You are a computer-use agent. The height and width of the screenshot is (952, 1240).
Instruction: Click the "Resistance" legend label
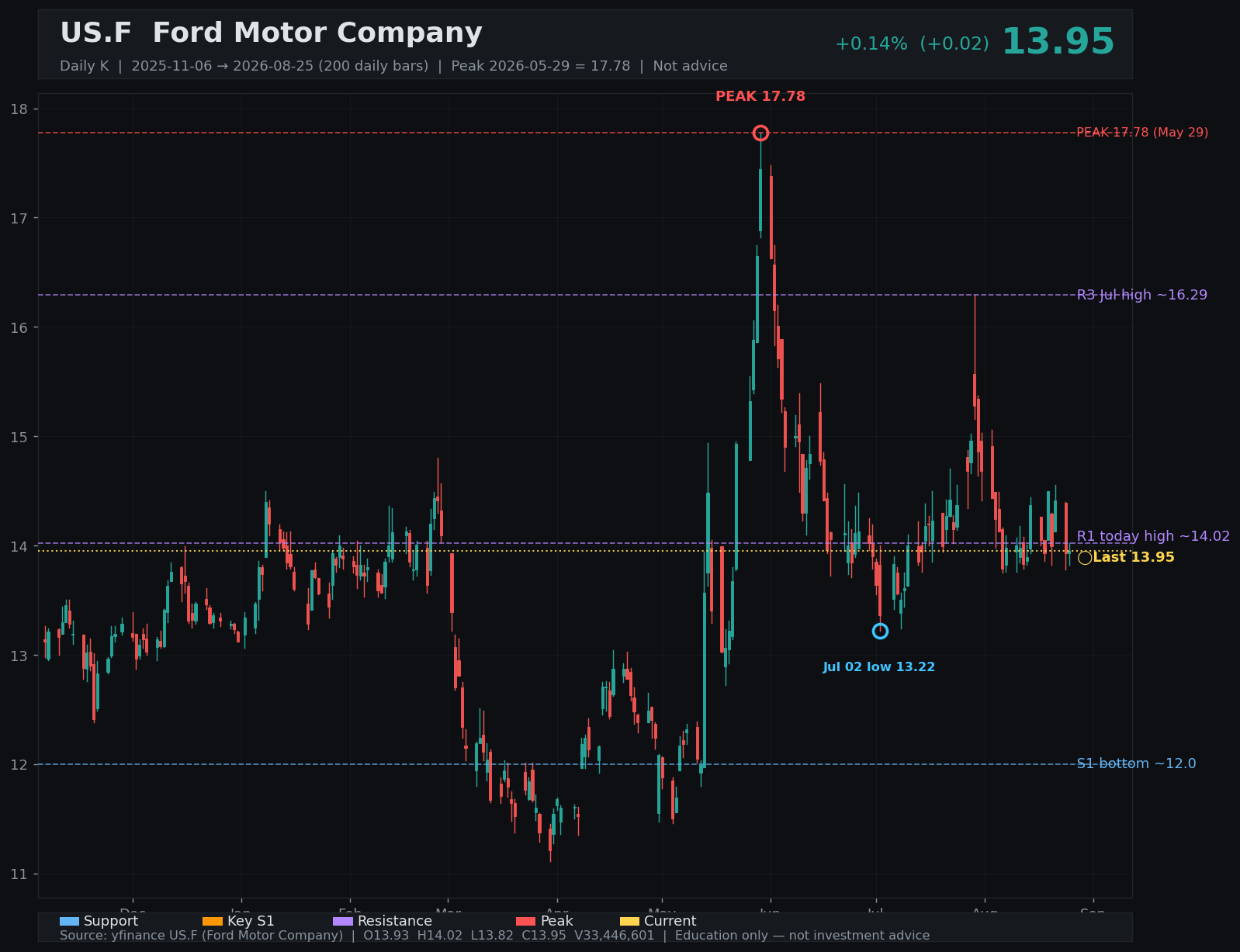click(395, 921)
